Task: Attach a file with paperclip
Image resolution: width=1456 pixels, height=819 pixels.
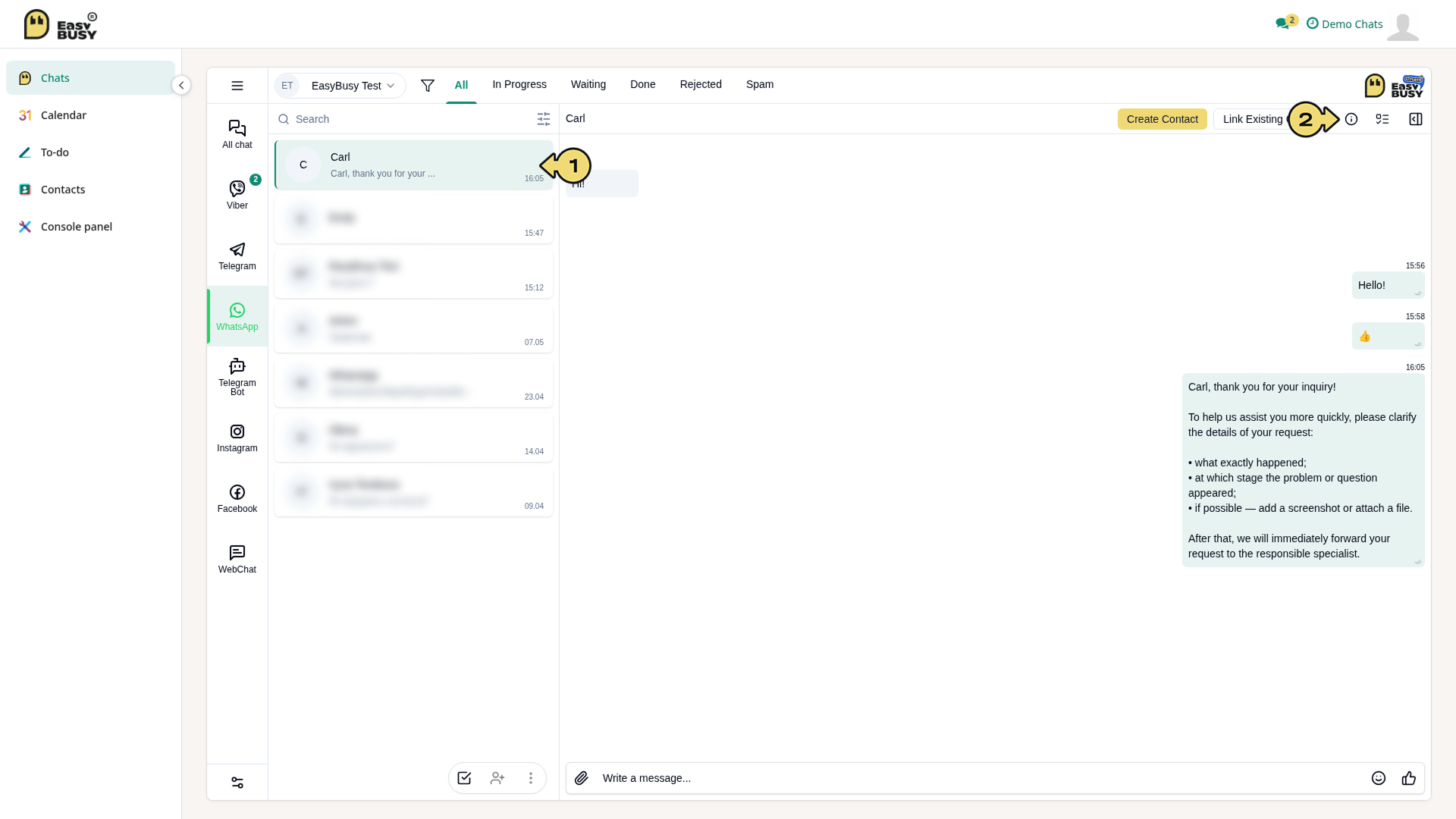Action: [x=582, y=778]
